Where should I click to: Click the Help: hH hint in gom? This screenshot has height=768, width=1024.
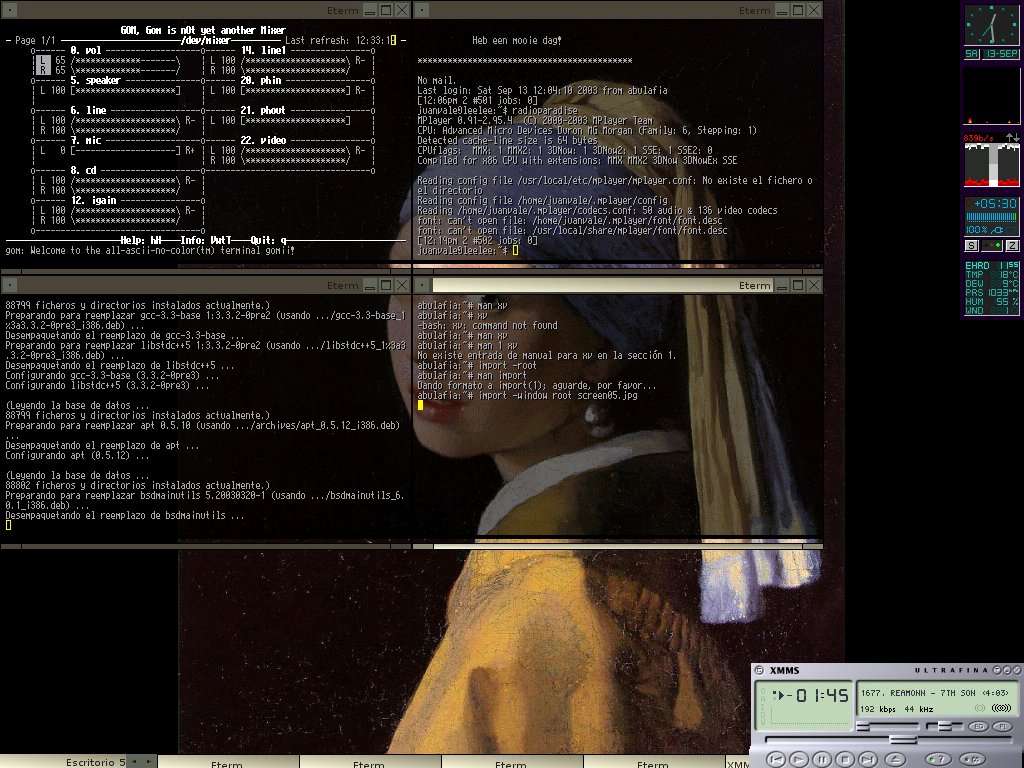tap(141, 240)
